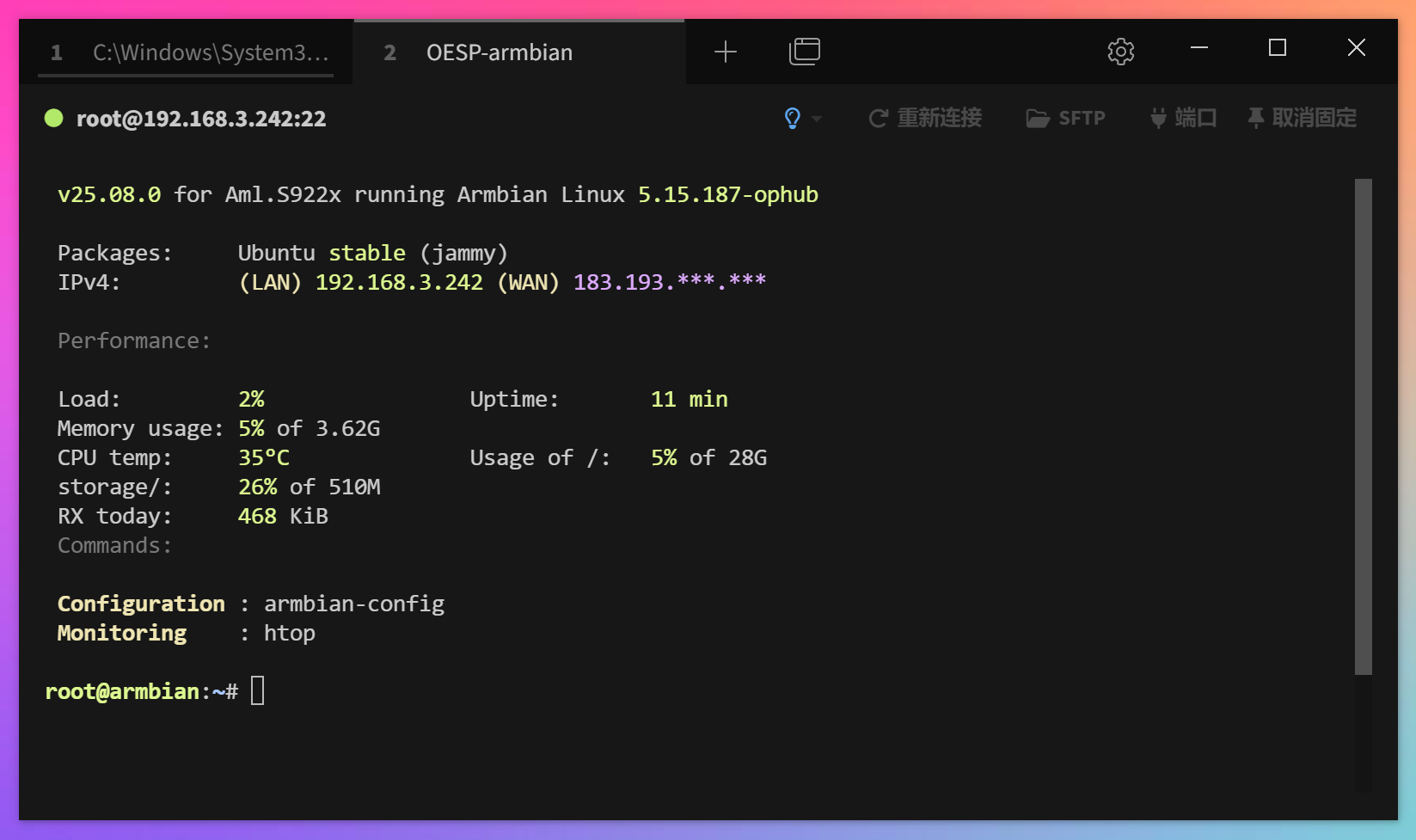Select the OESP-armbian tab
Viewport: 1416px width, 840px height.
(x=499, y=52)
